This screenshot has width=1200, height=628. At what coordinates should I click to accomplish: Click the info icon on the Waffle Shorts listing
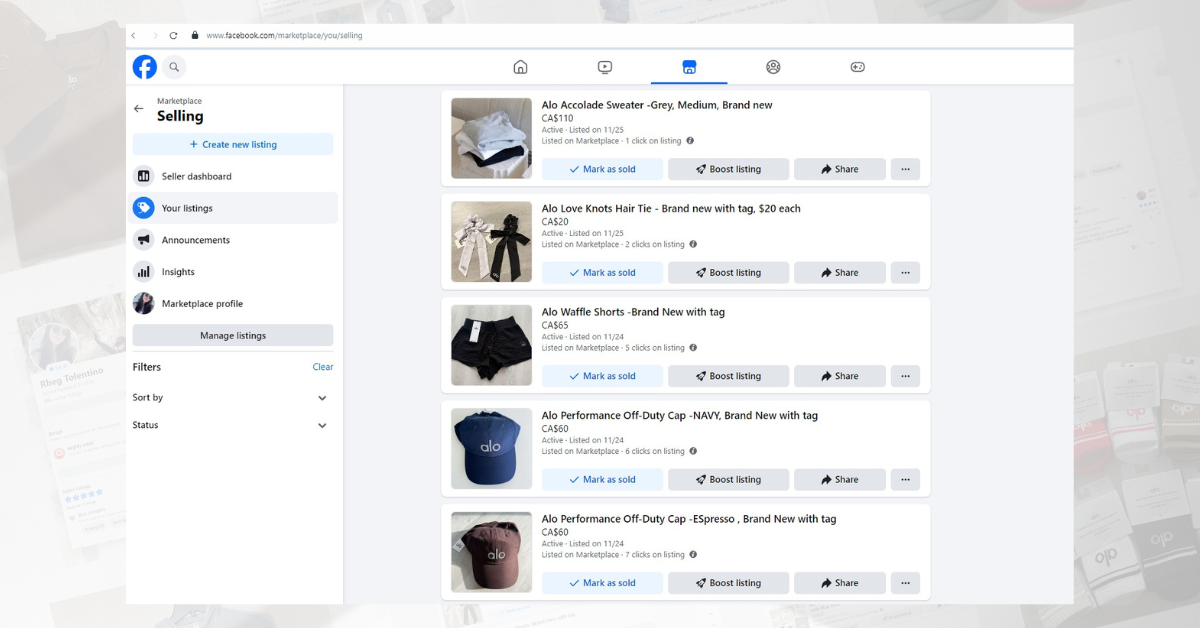(x=693, y=348)
